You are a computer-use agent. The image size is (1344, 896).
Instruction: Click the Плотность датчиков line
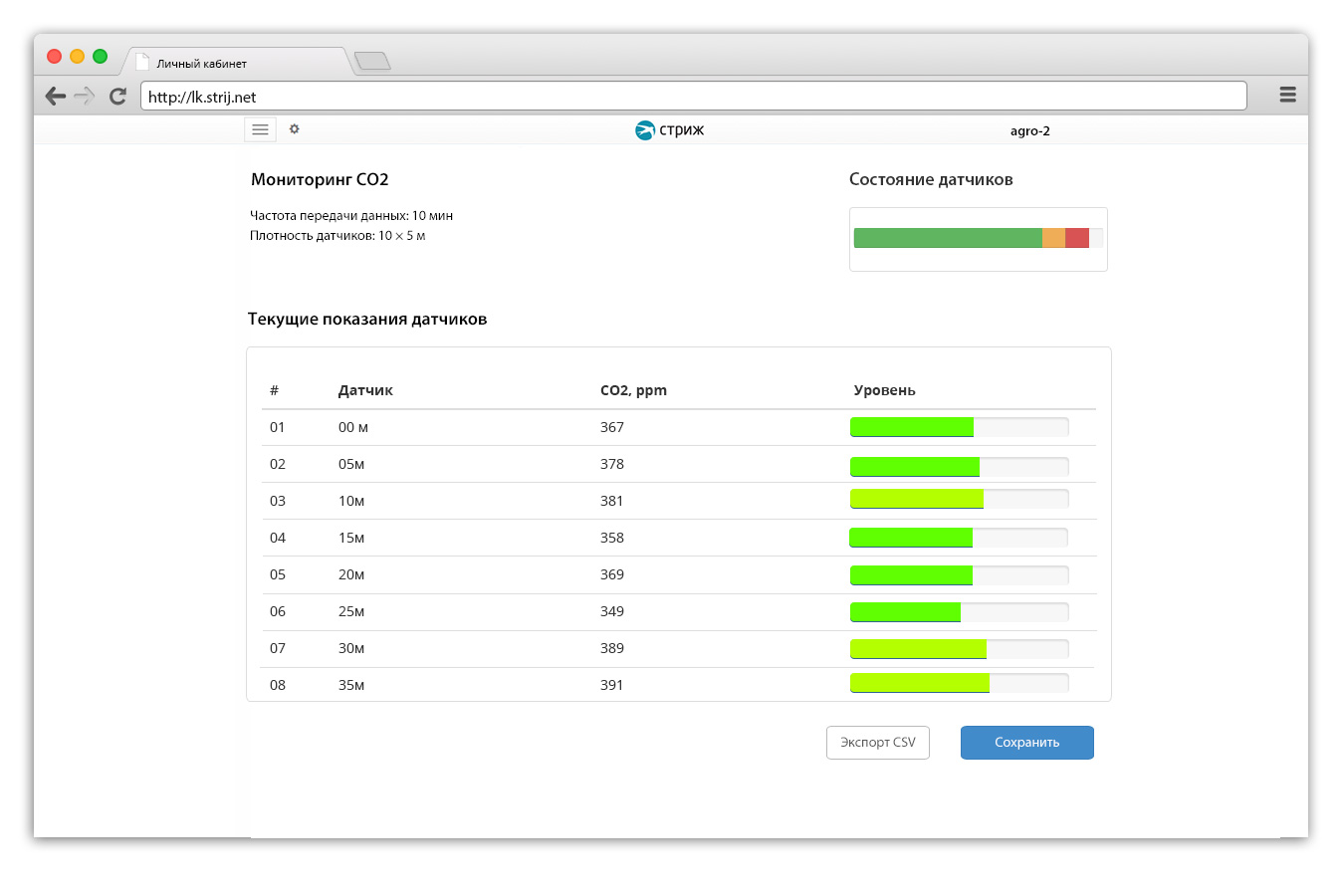point(337,236)
